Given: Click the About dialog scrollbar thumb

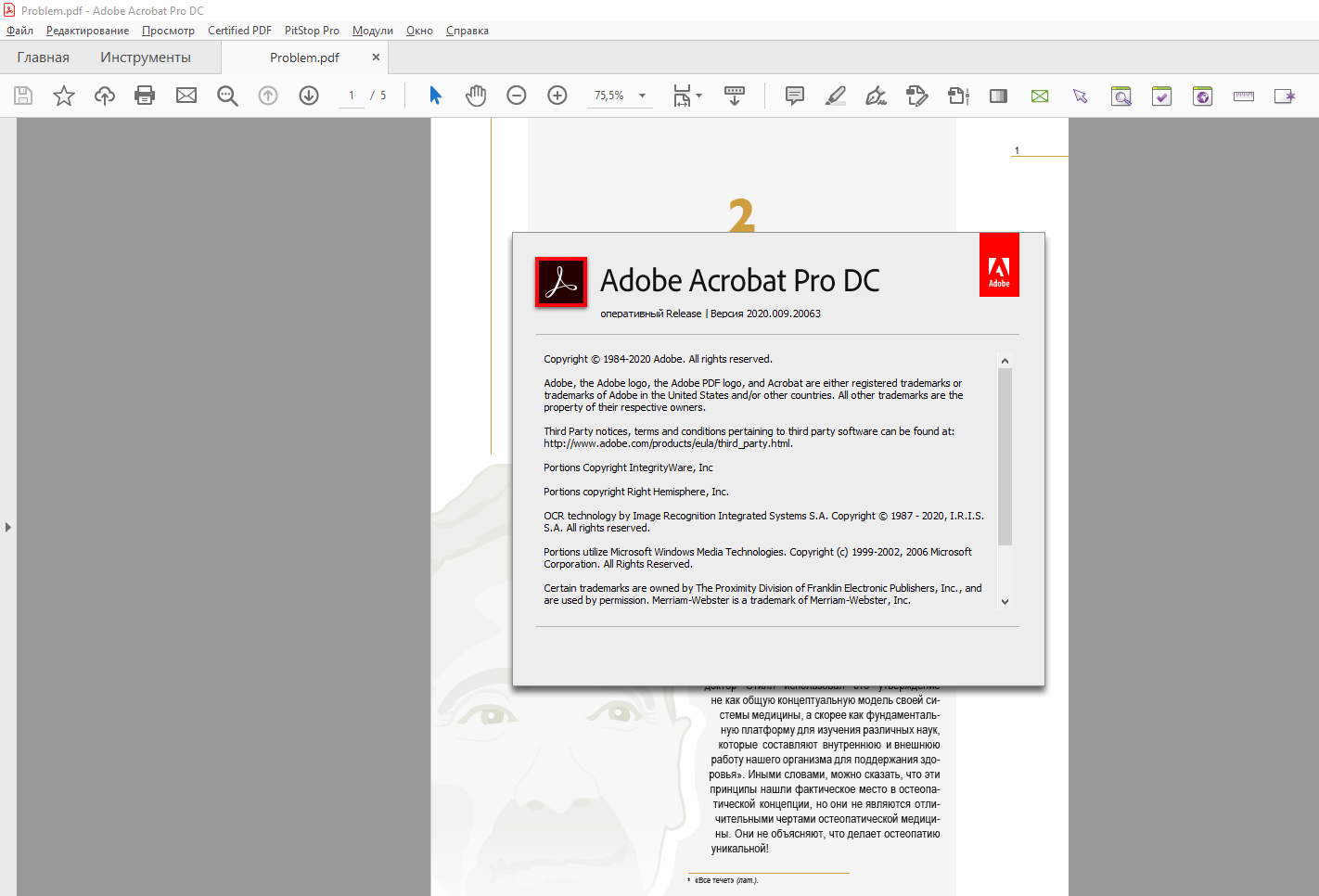Looking at the screenshot, I should [1005, 456].
